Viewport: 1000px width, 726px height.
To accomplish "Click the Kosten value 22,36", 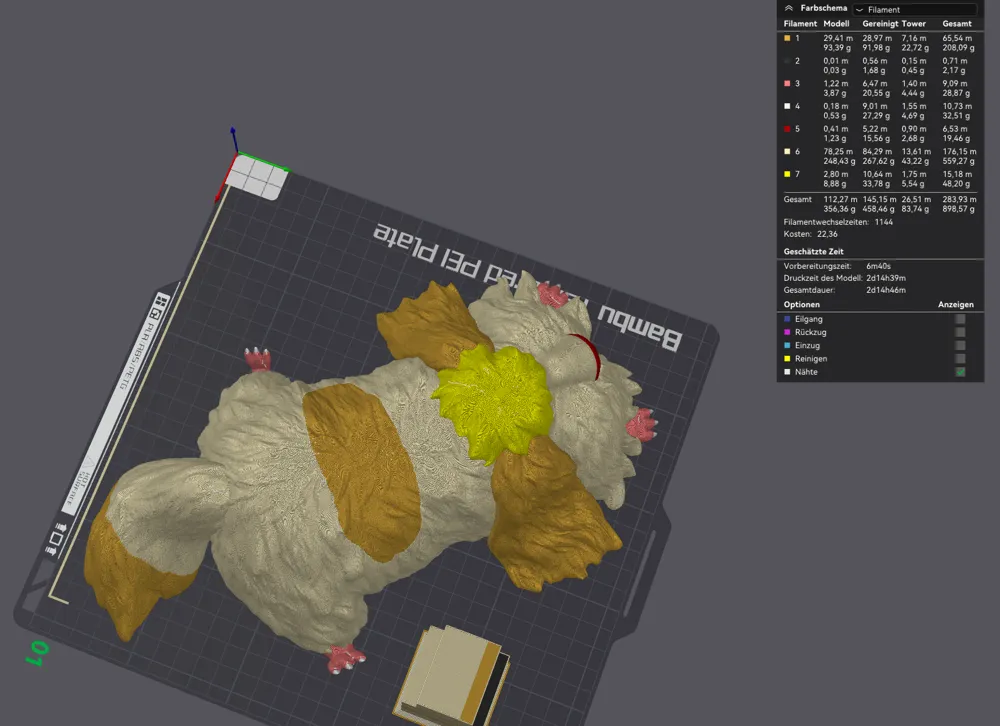I will 827,234.
